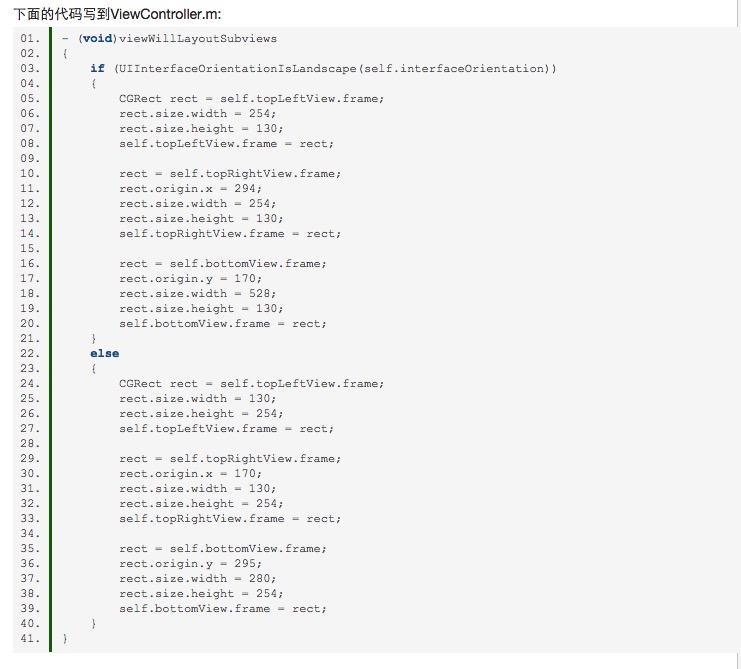Click line 08 topLeftView.frame assignment
The height and width of the screenshot is (669, 741).
click(226, 144)
